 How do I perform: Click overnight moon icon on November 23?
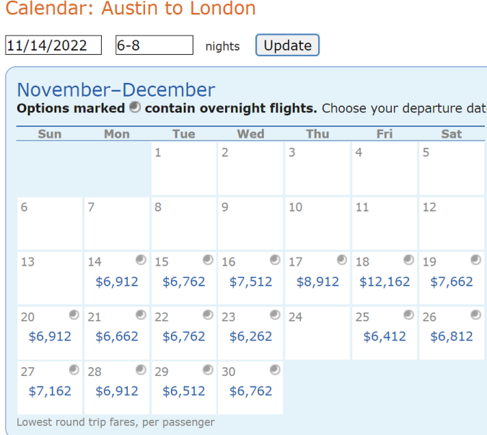275,315
